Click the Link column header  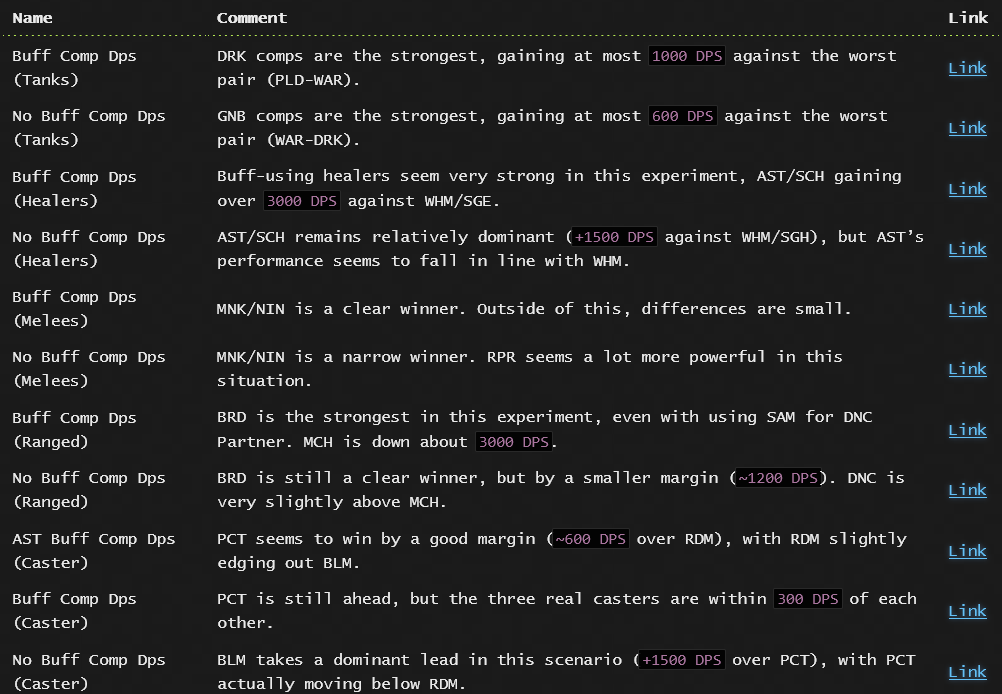[x=968, y=18]
